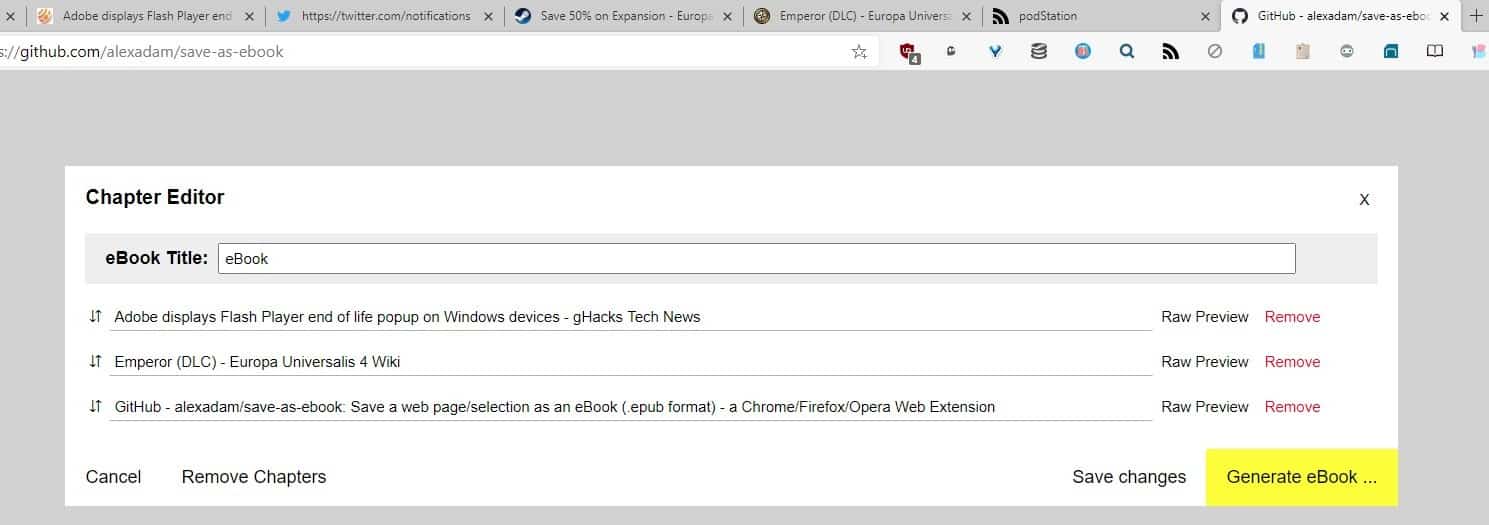
Task: Click the clipboard extension icon
Action: tap(1302, 52)
